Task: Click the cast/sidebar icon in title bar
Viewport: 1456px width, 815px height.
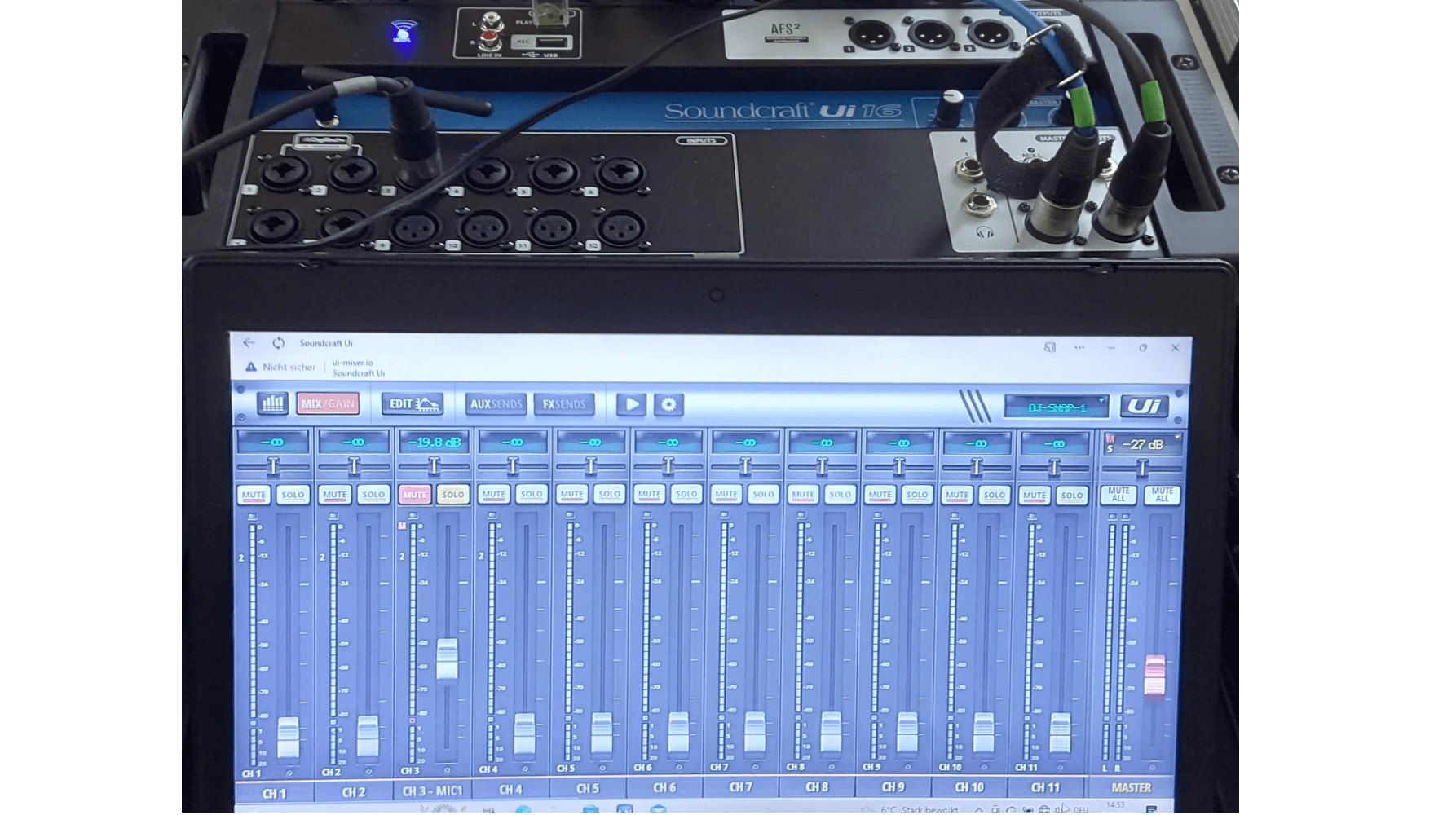Action: (1050, 347)
